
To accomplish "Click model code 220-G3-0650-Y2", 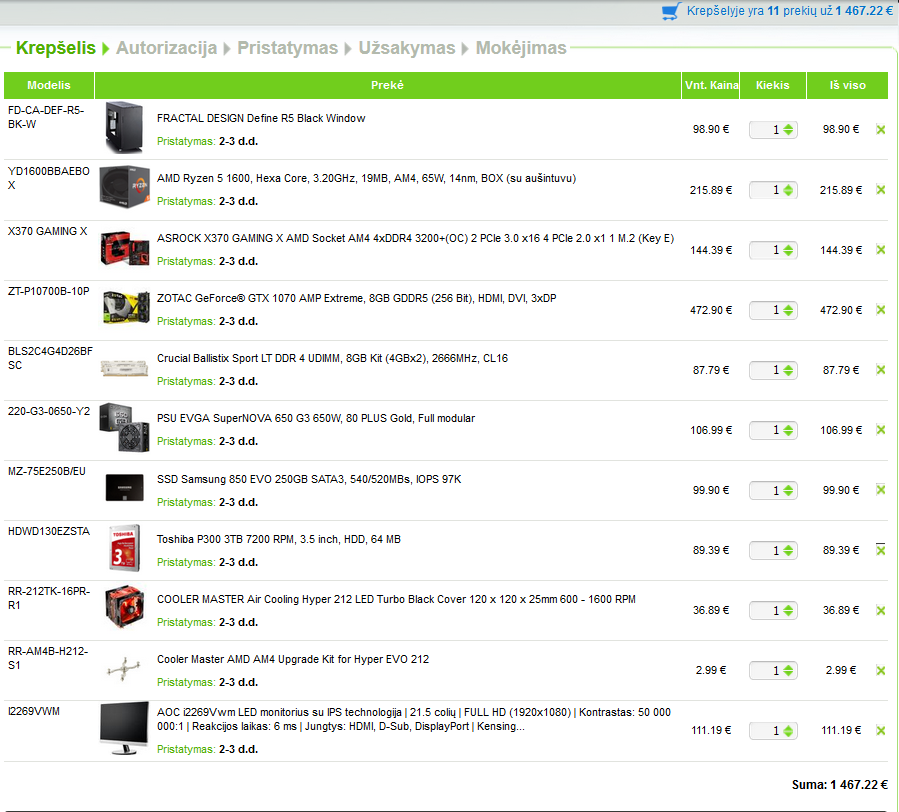I will tap(49, 411).
